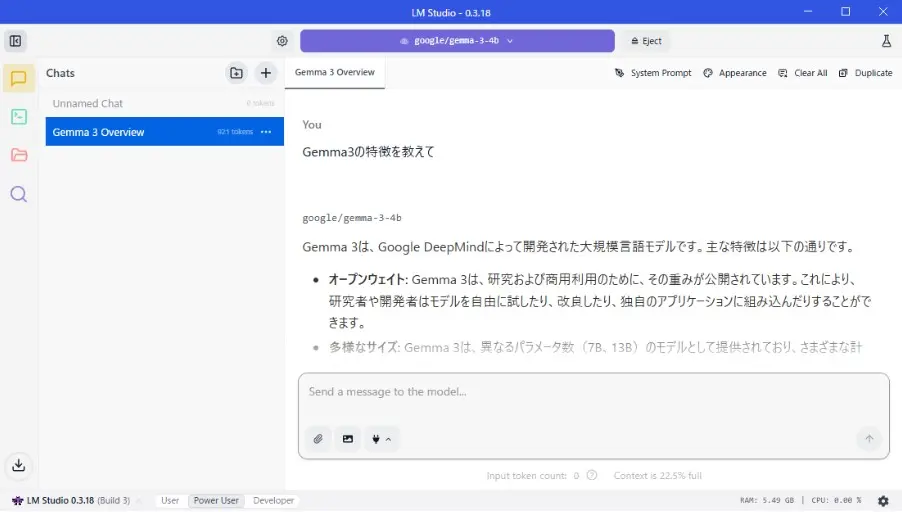
Task: Switch to User mode
Action: pyautogui.click(x=170, y=500)
